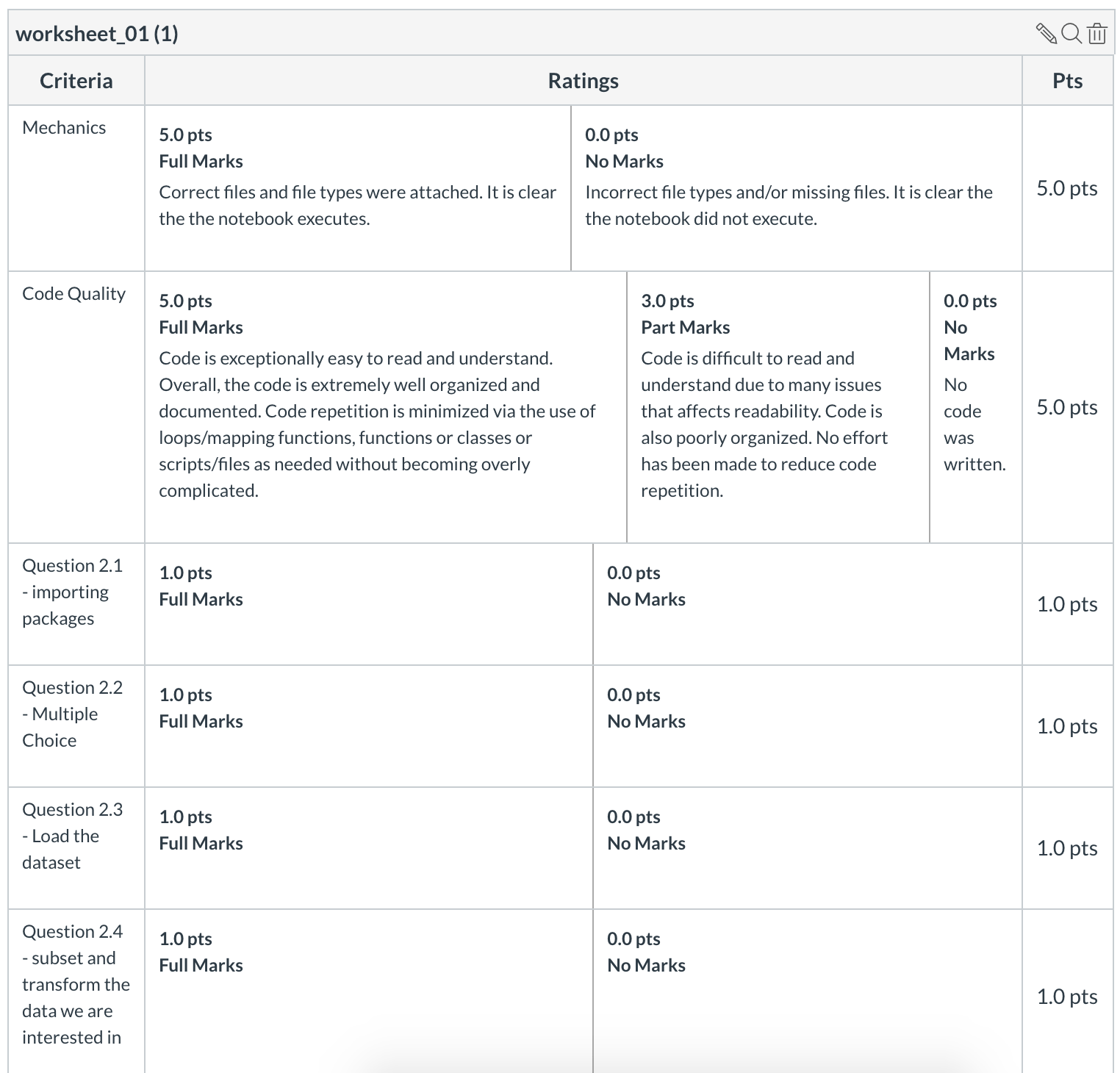Select Full Marks for Question 2.1
Image resolution: width=1120 pixels, height=1073 pixels.
(x=367, y=603)
